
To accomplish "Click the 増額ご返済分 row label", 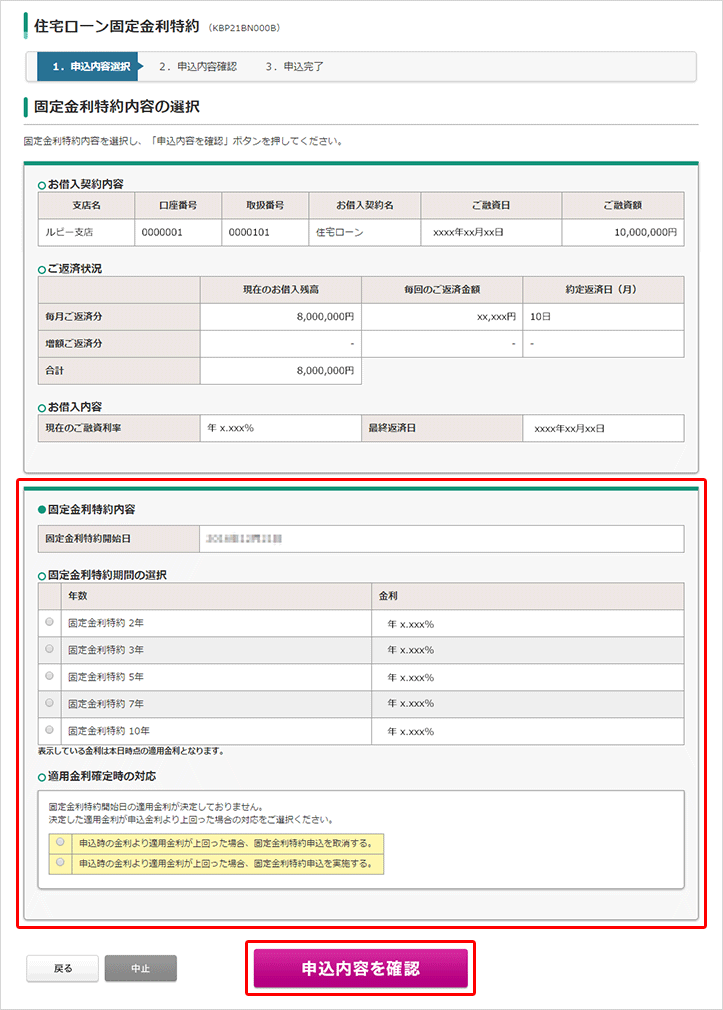I will pos(119,344).
